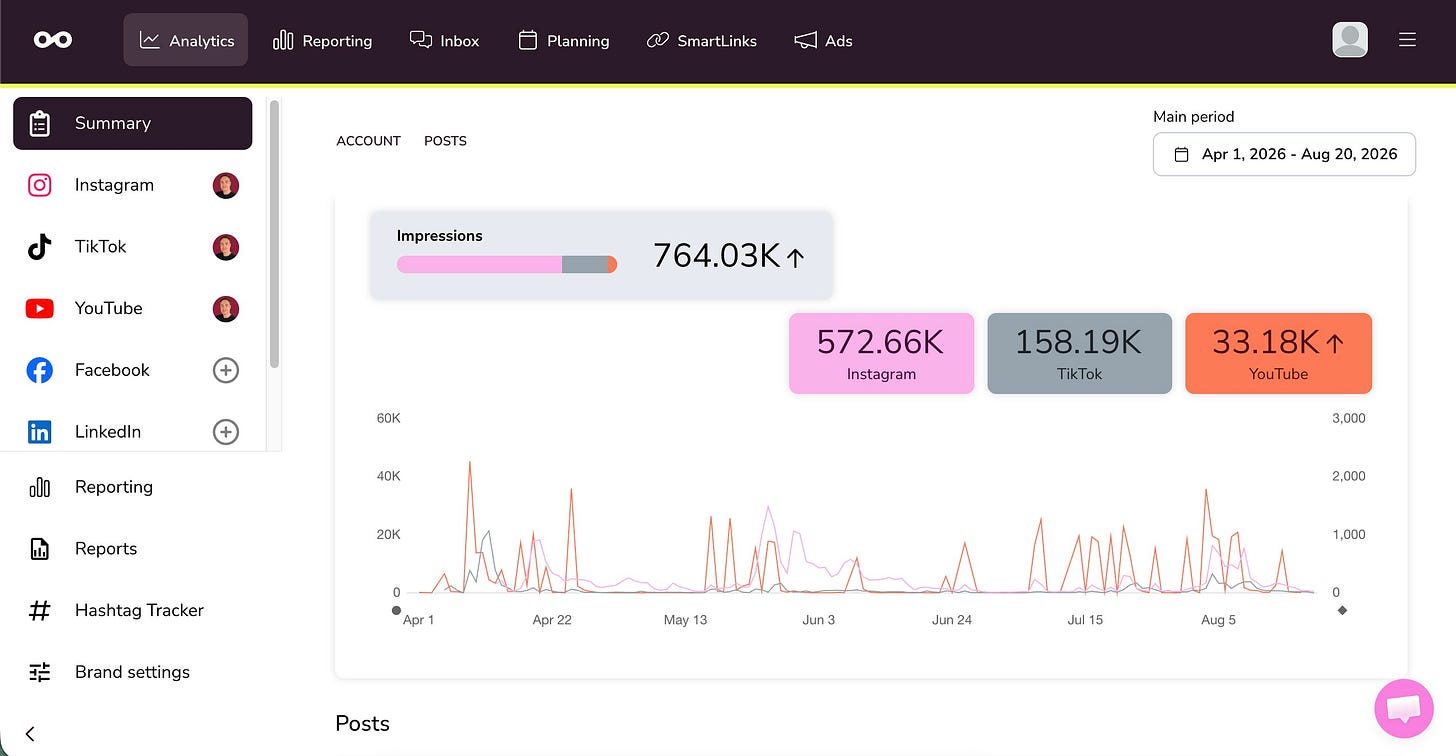Open Planning in the top navigation
Screen dimensions: 1456x756
pyautogui.click(x=564, y=41)
